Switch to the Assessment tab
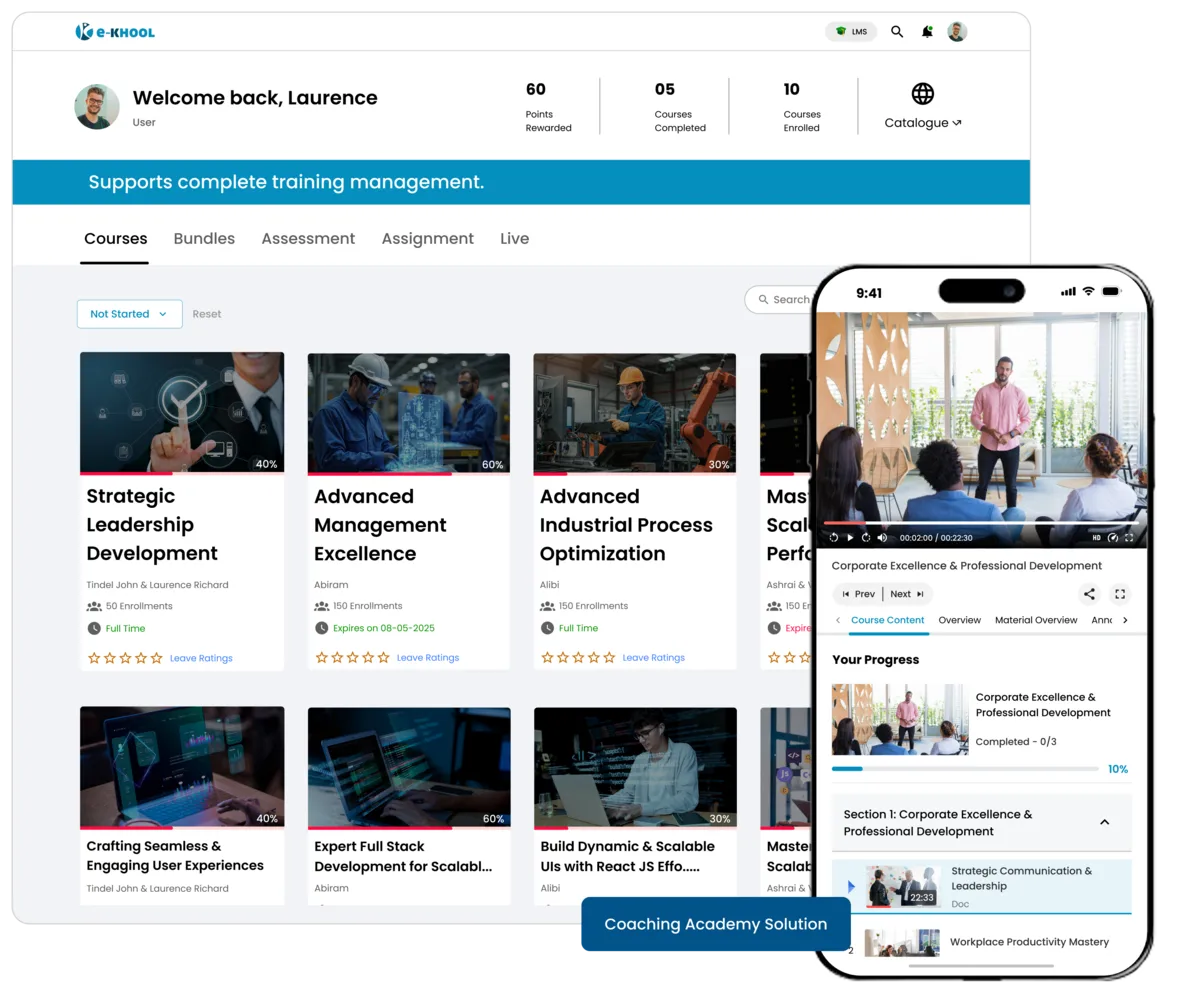Screen dimensions: 1200x1001 [308, 238]
